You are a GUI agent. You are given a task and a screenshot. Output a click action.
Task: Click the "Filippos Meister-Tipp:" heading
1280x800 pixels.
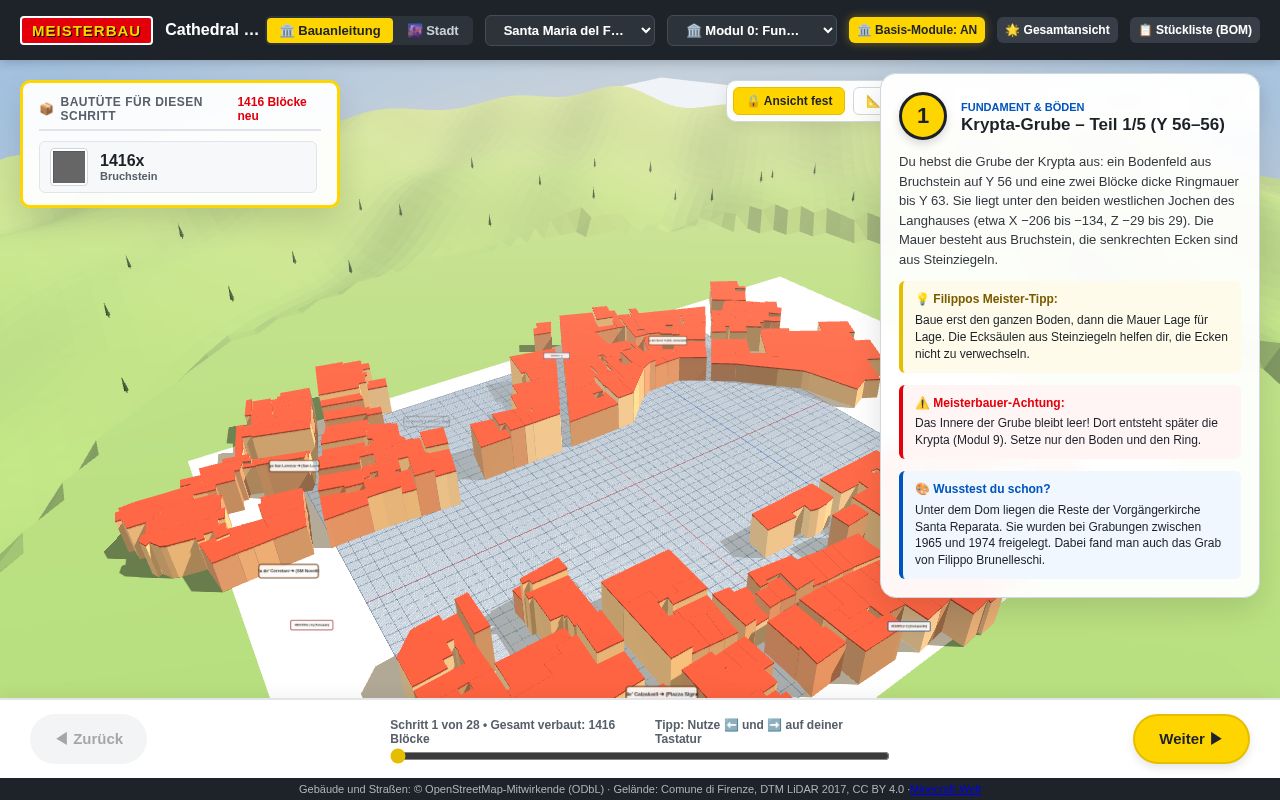pos(995,299)
